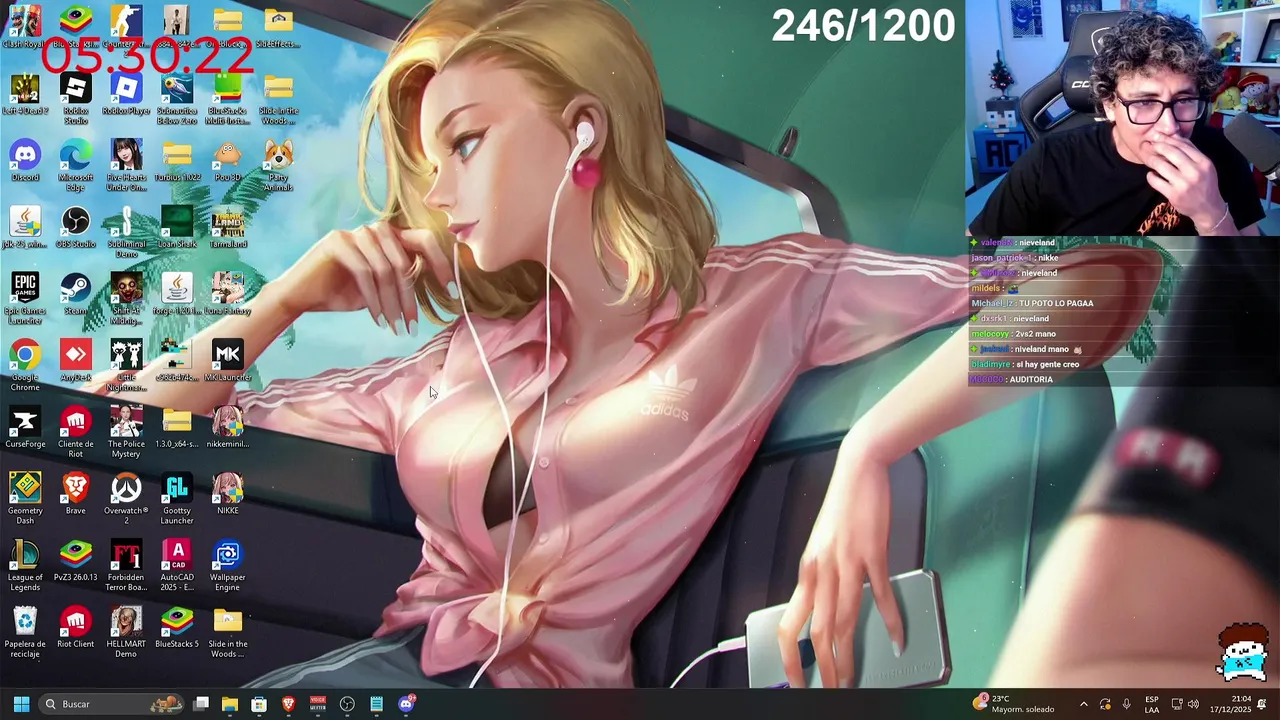Select the Geometry Dash shortcut
This screenshot has height=720, width=1280.
pyautogui.click(x=25, y=499)
